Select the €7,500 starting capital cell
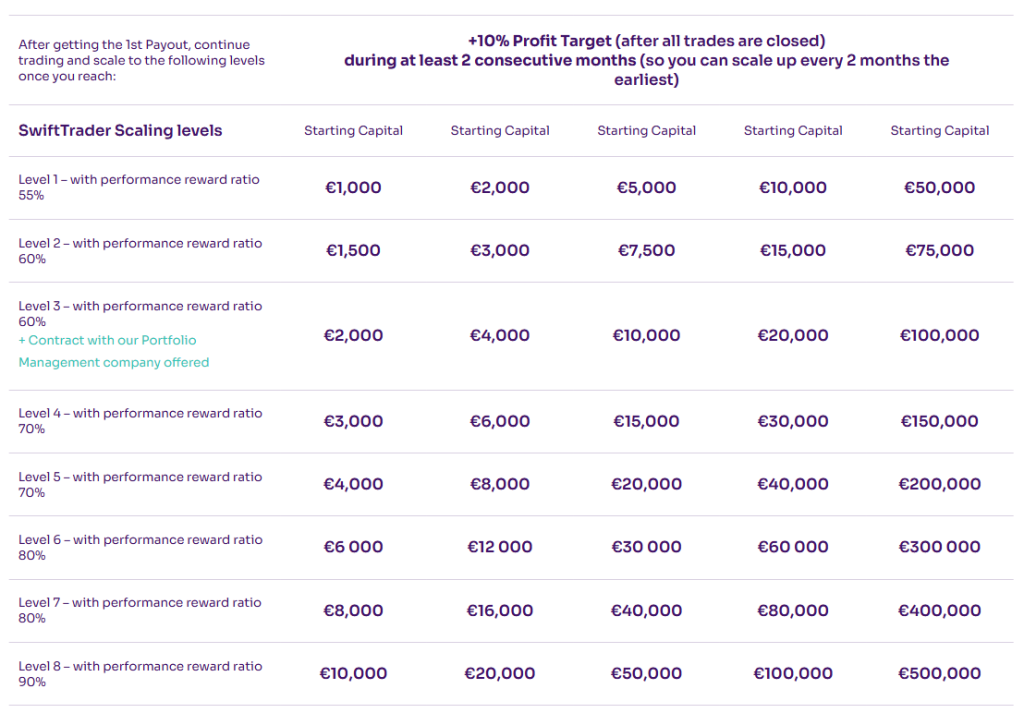The width and height of the screenshot is (1024, 713). [x=647, y=251]
